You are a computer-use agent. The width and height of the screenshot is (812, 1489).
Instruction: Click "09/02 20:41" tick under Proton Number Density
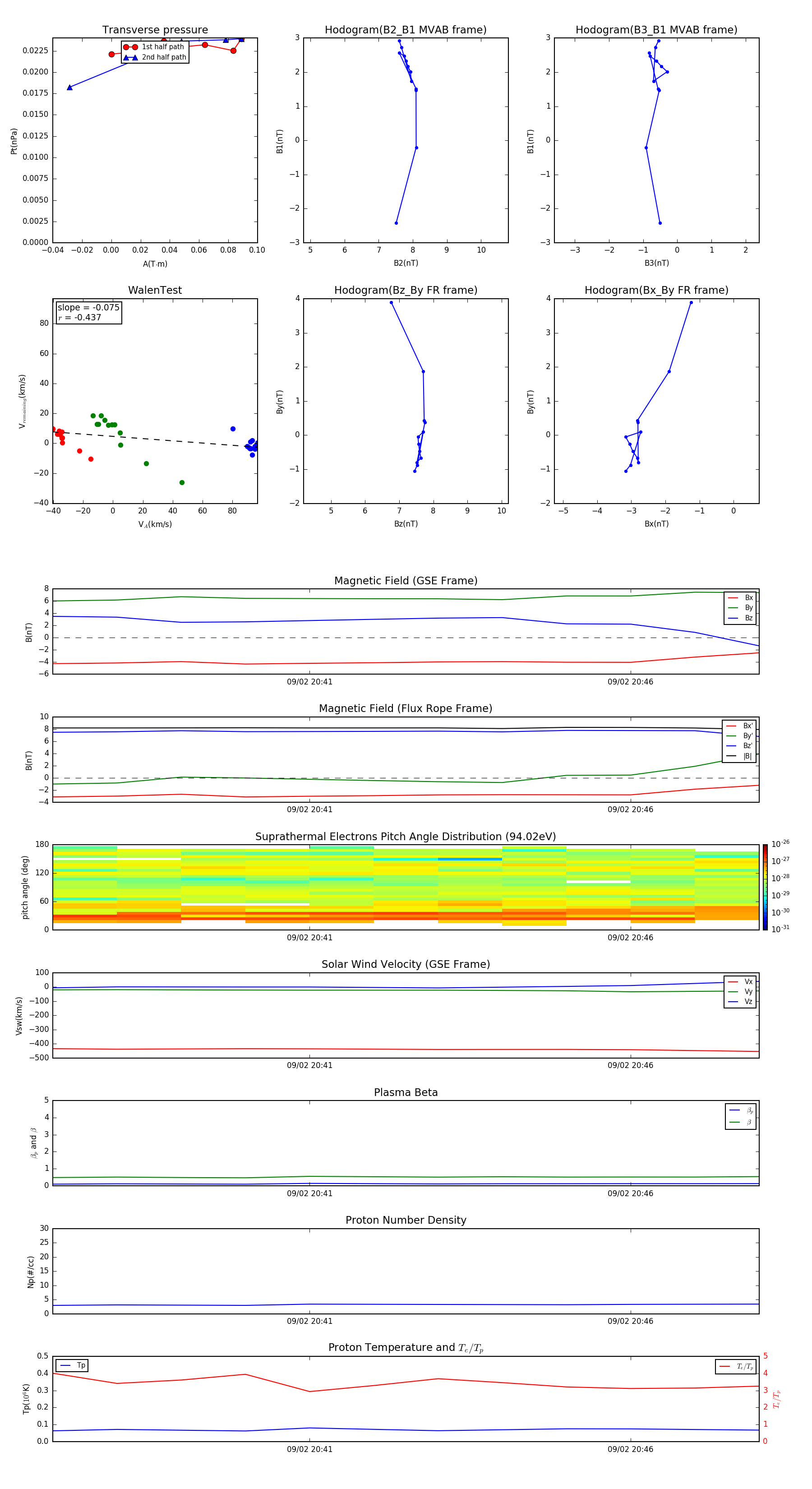310,1321
